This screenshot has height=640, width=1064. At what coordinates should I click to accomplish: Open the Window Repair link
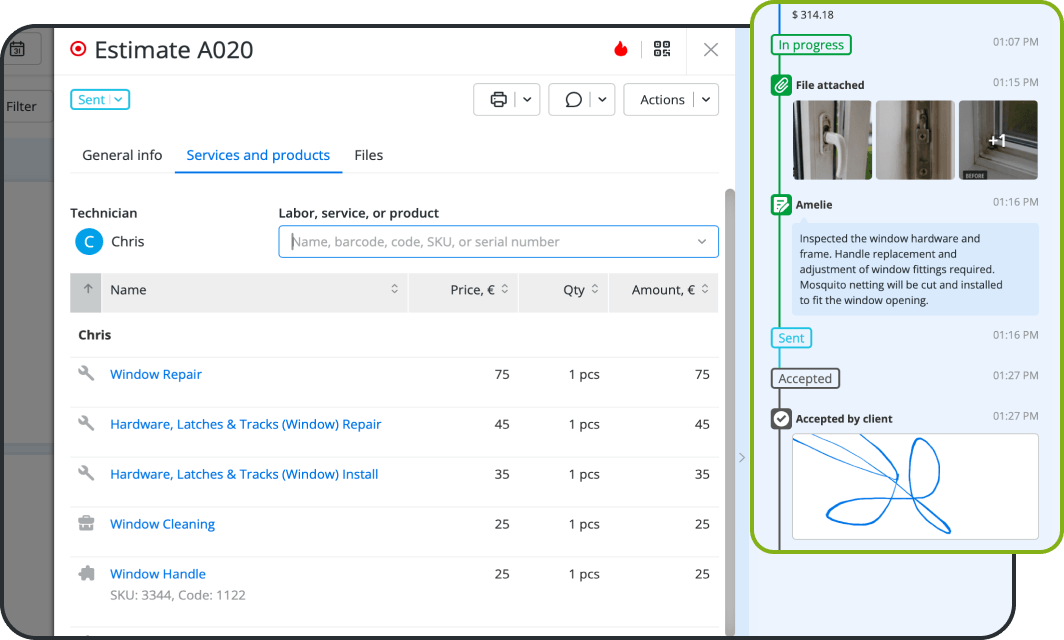click(x=156, y=375)
